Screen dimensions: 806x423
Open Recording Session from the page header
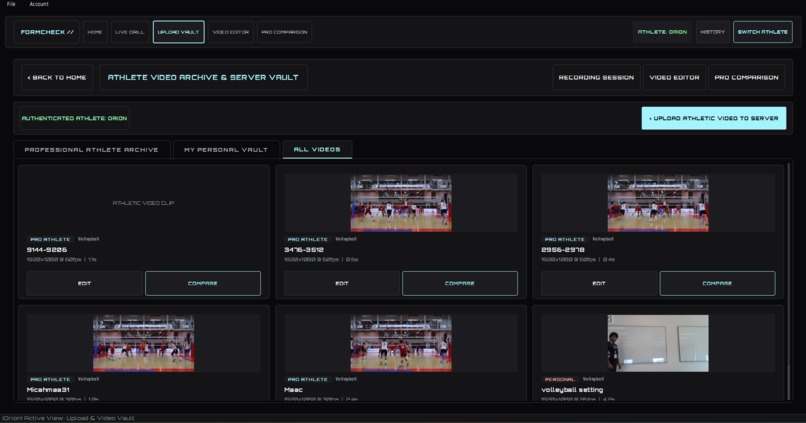596,78
